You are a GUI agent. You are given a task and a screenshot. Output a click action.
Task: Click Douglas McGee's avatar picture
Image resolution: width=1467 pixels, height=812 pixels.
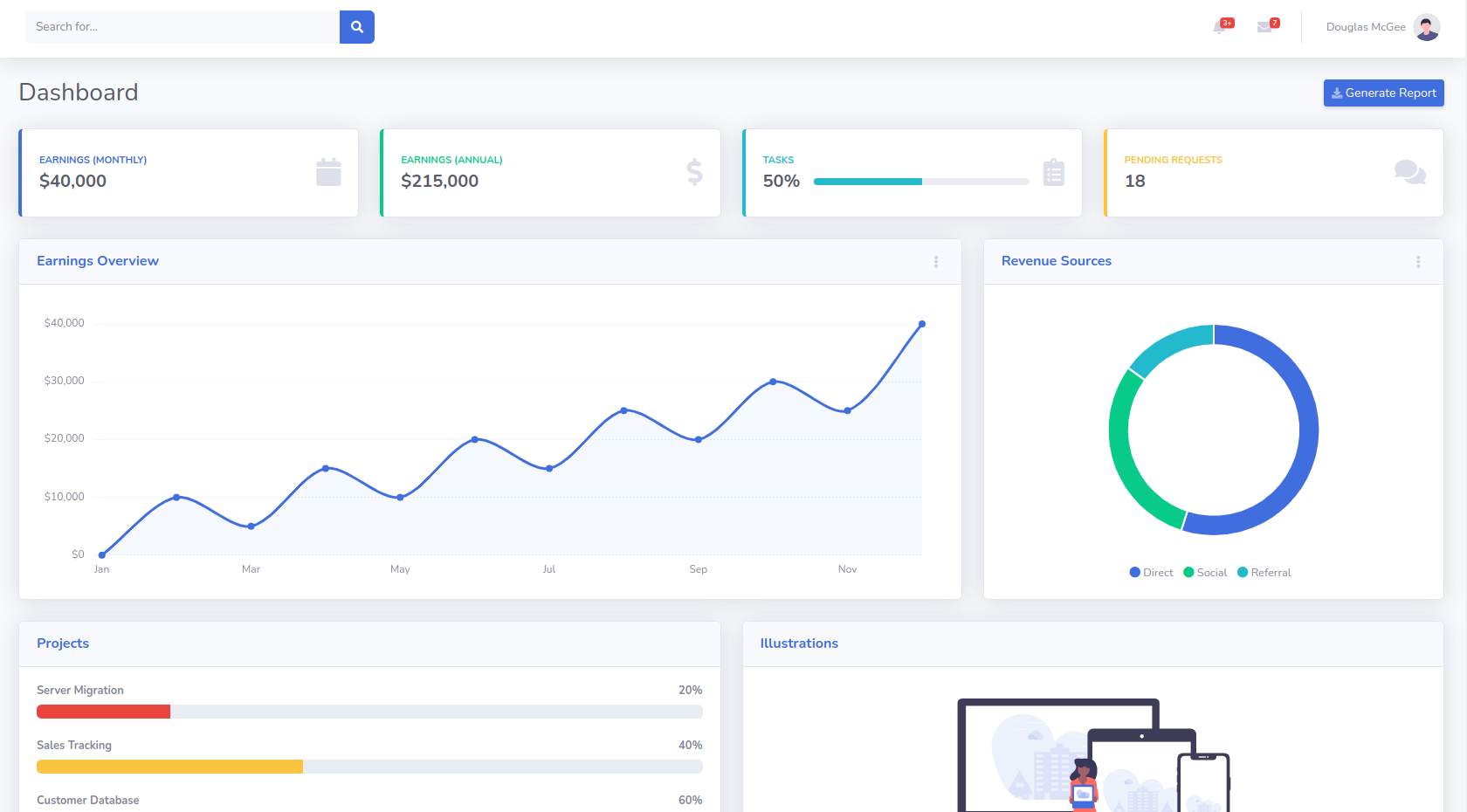click(1427, 27)
